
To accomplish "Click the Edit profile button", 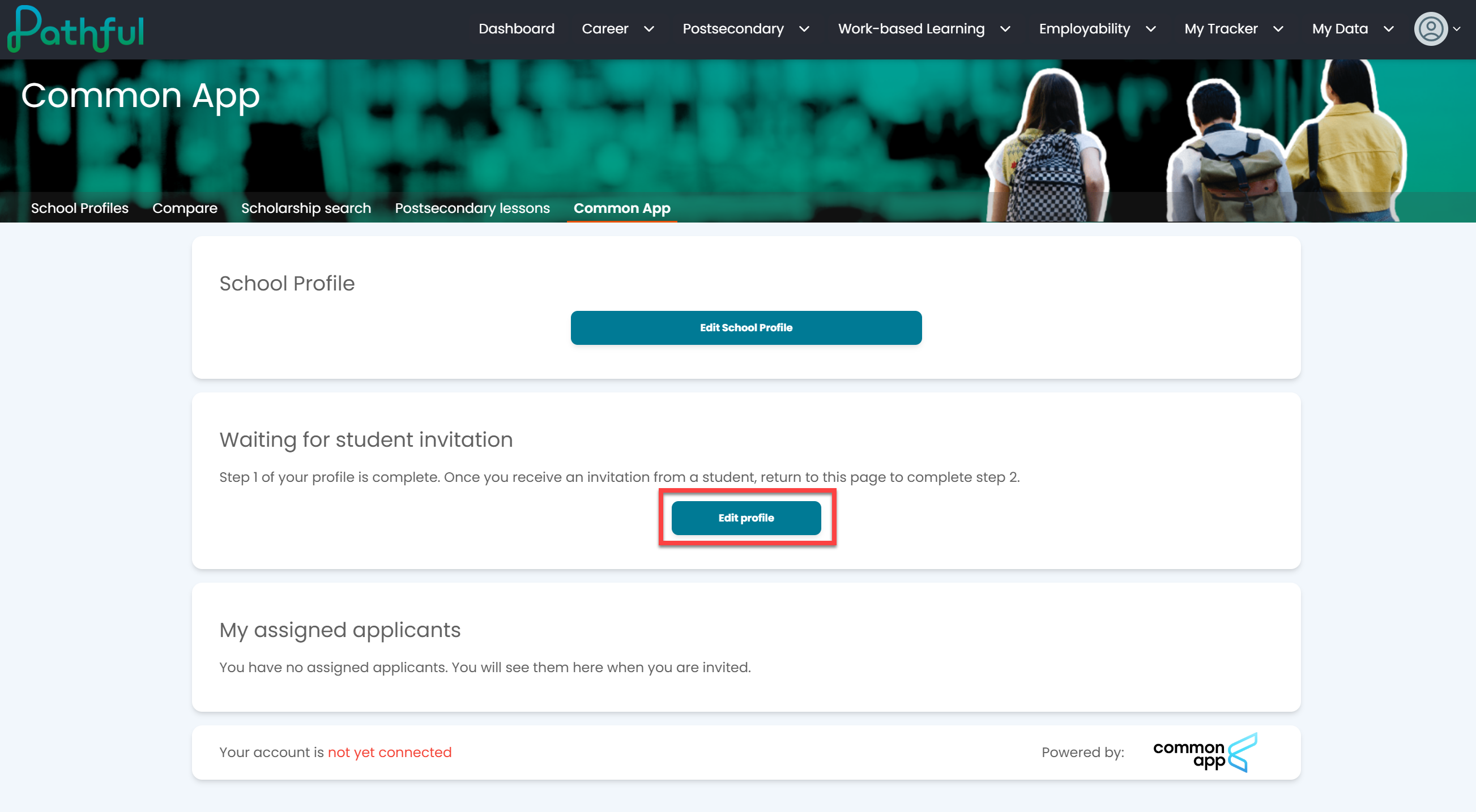I will (746, 518).
